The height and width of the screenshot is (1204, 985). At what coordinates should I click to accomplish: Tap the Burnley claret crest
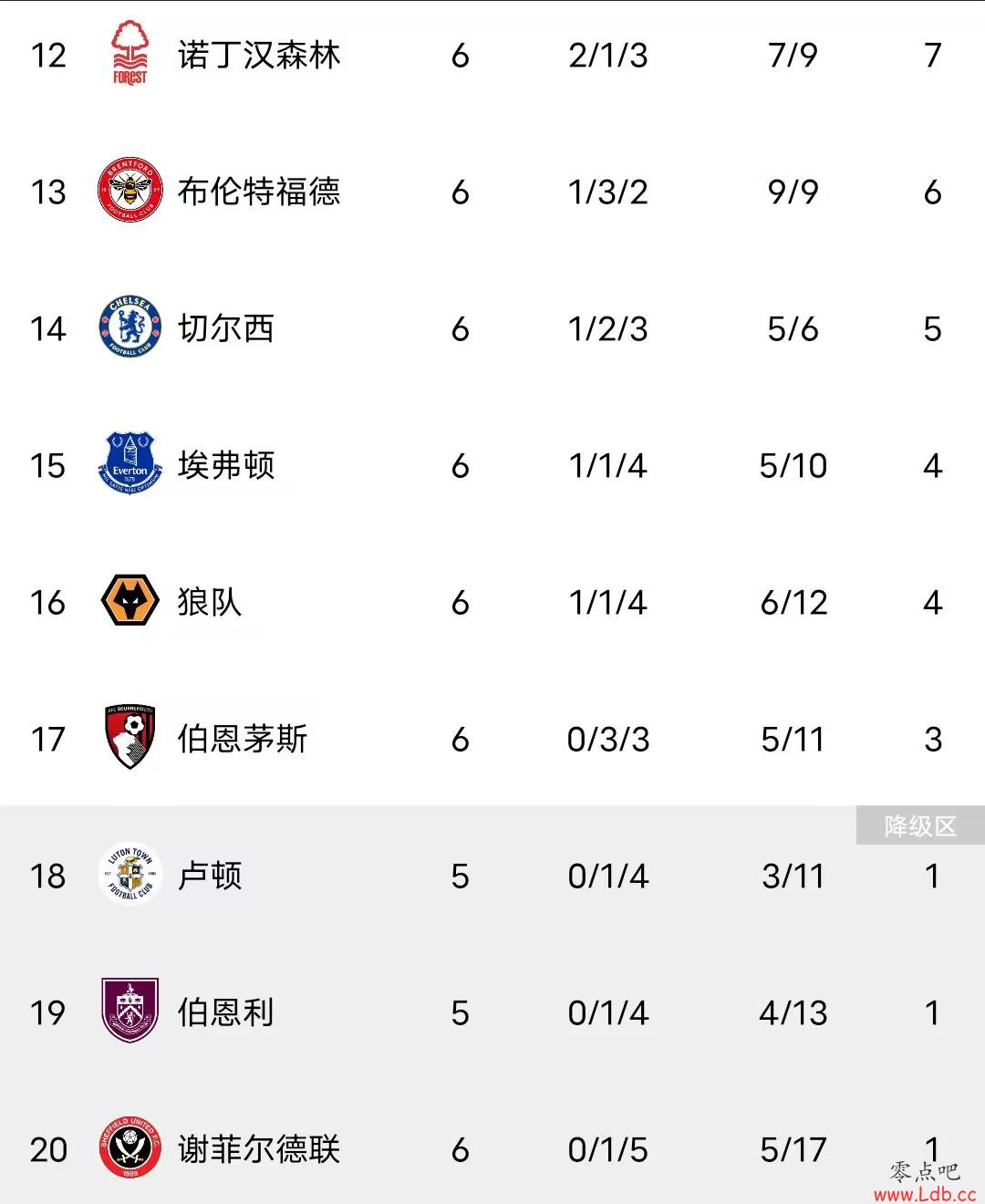(130, 1011)
